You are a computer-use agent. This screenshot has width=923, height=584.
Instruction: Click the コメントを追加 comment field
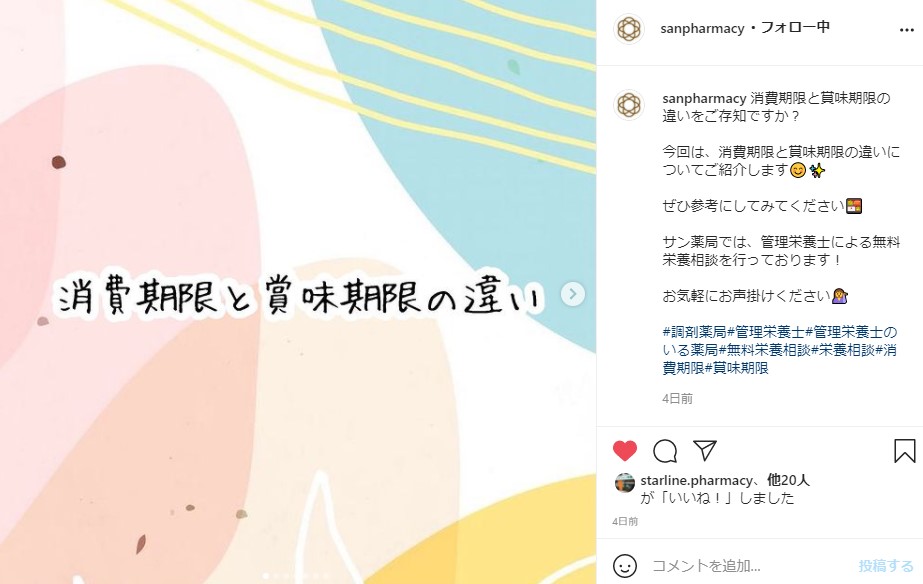[x=748, y=566]
